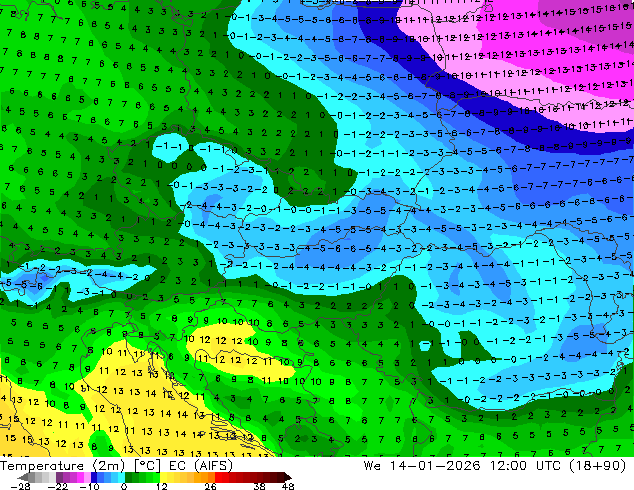Screen dimensions: 634x490
Task: Click the '-10' label under the color scale
Action: point(89,486)
